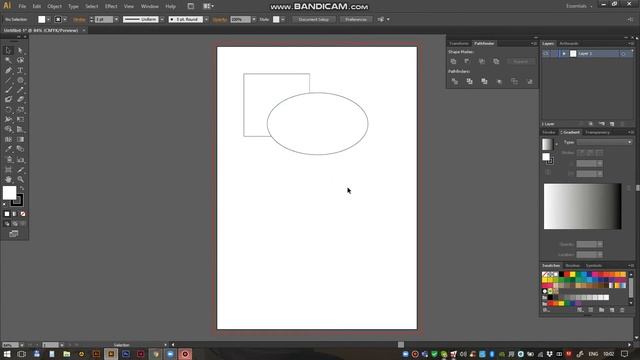Set Gradient mode button below fill
Viewport: 640px width, 360px height.
(15, 214)
